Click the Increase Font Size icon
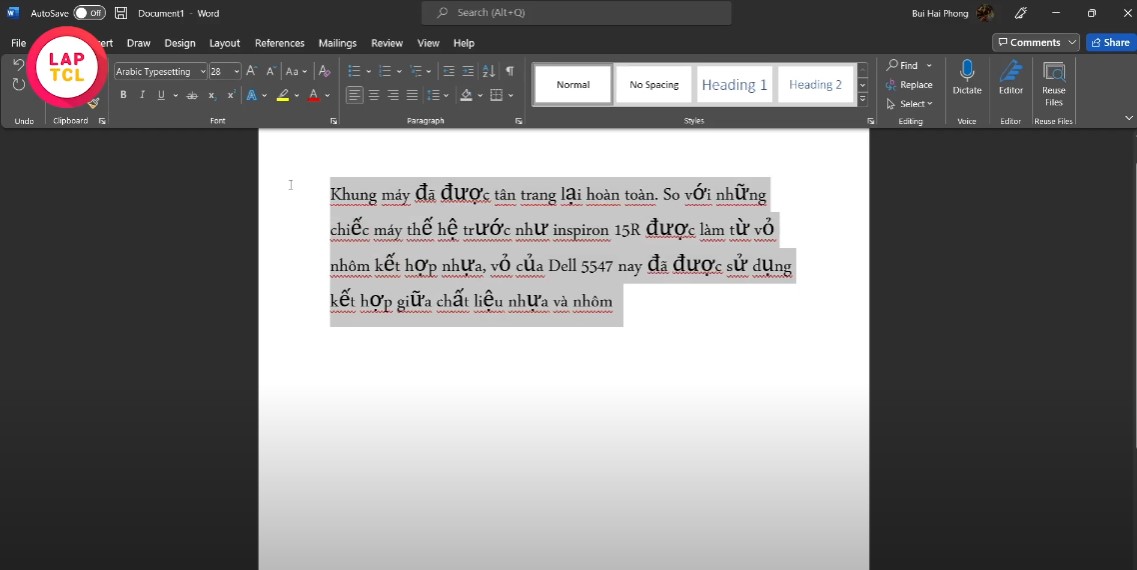 pos(251,71)
